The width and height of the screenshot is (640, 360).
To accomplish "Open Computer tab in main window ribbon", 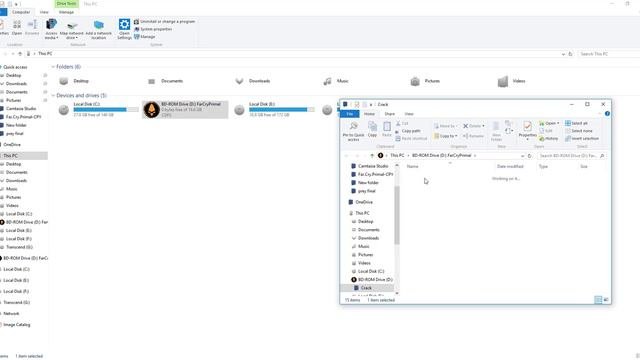I will [x=21, y=12].
